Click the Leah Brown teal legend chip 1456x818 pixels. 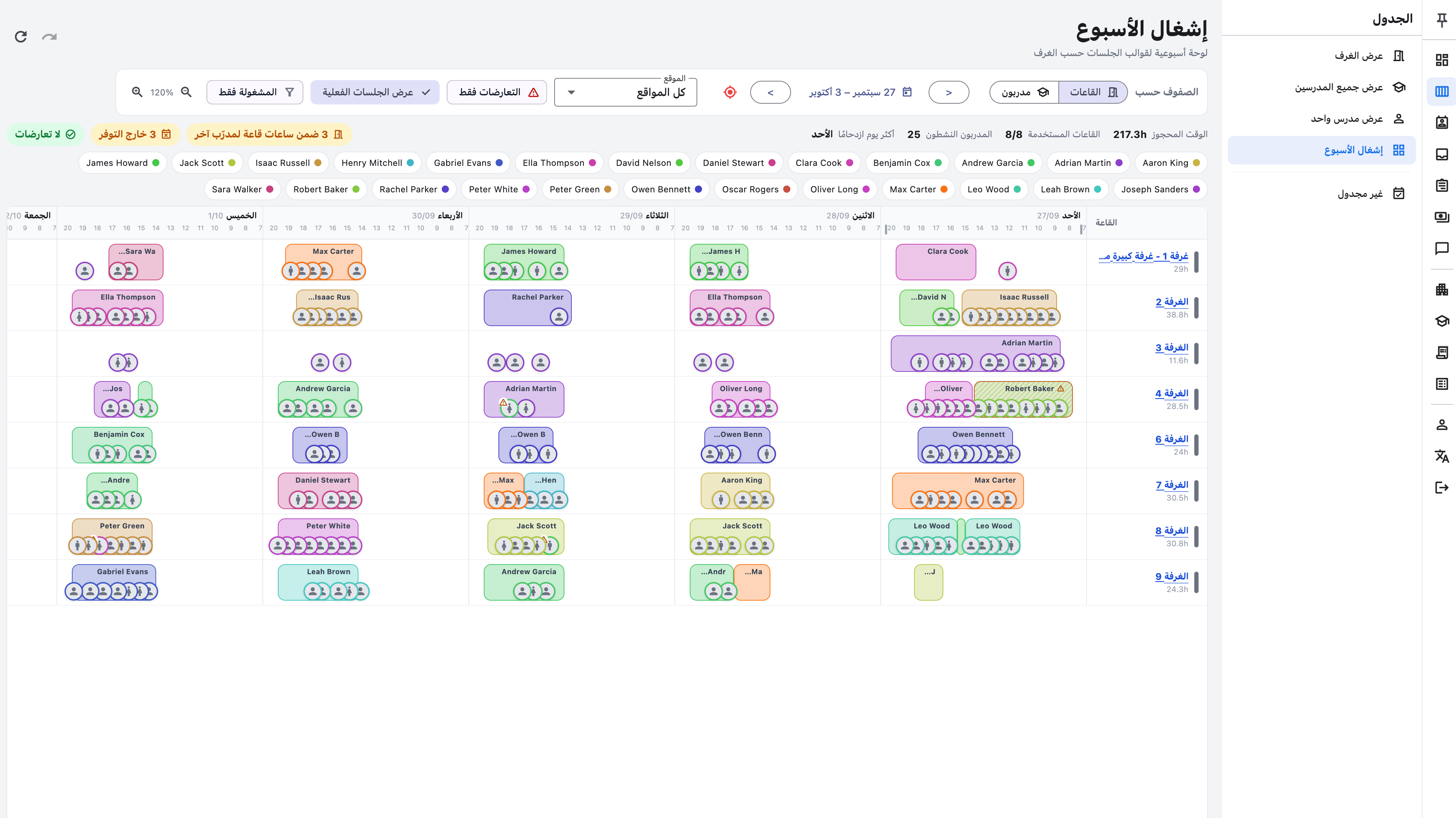click(x=1071, y=189)
